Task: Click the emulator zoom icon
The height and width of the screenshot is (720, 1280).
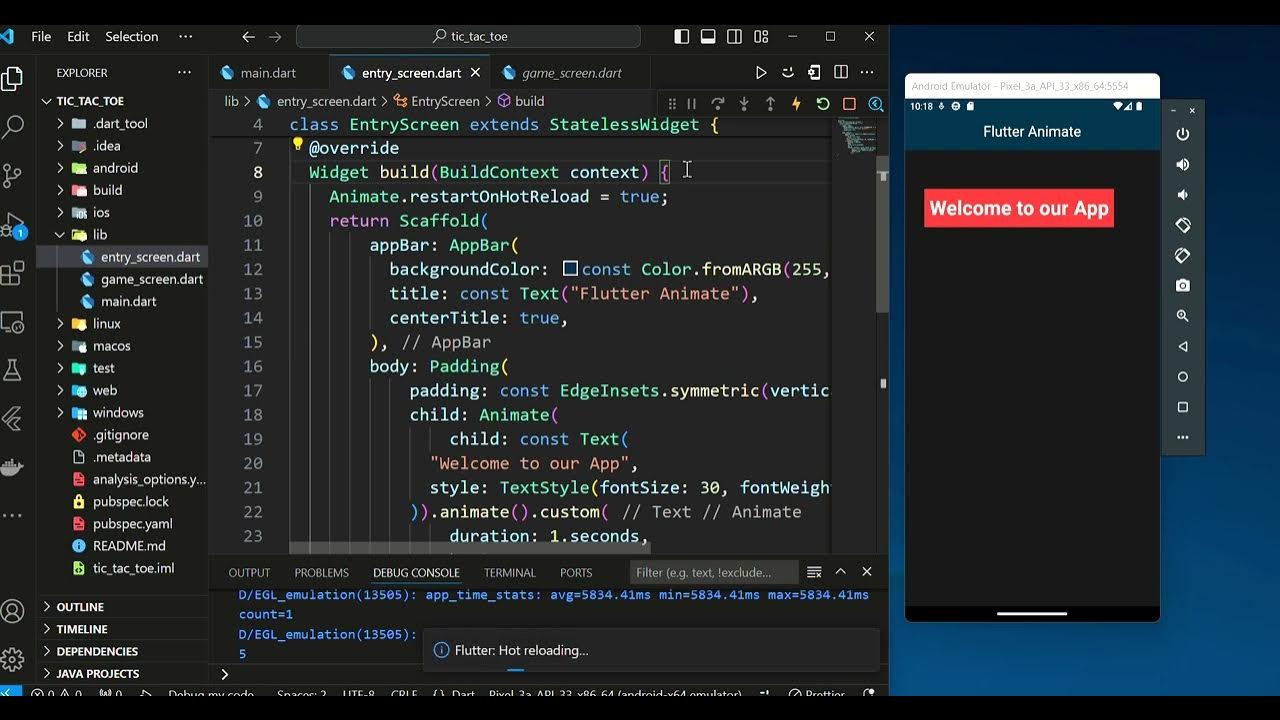Action: [1183, 316]
